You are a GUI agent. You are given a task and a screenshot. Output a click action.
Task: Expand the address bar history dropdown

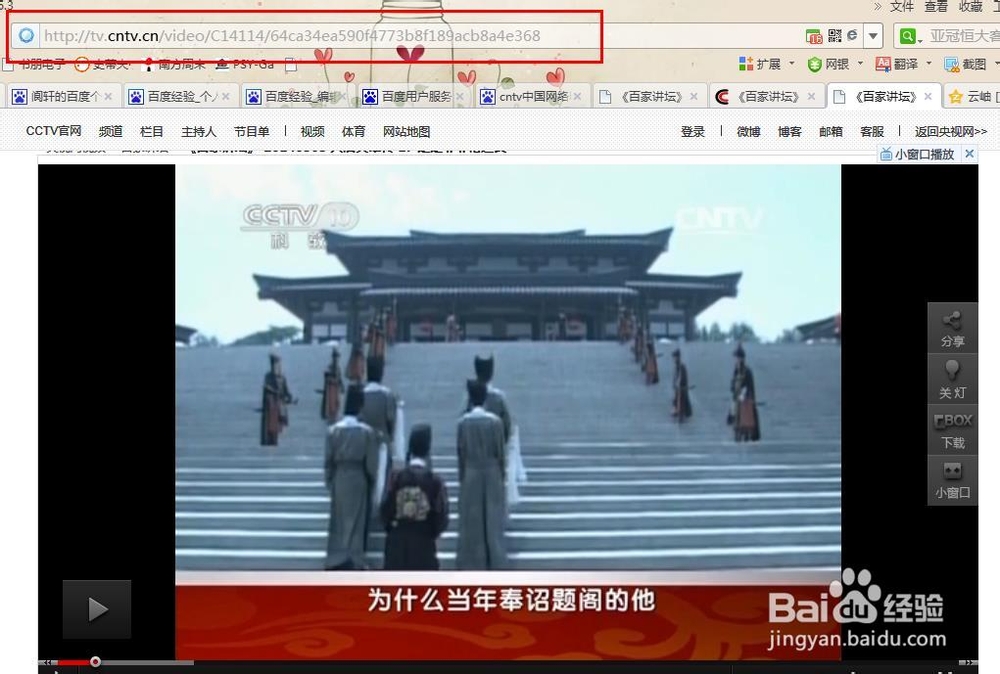point(873,36)
